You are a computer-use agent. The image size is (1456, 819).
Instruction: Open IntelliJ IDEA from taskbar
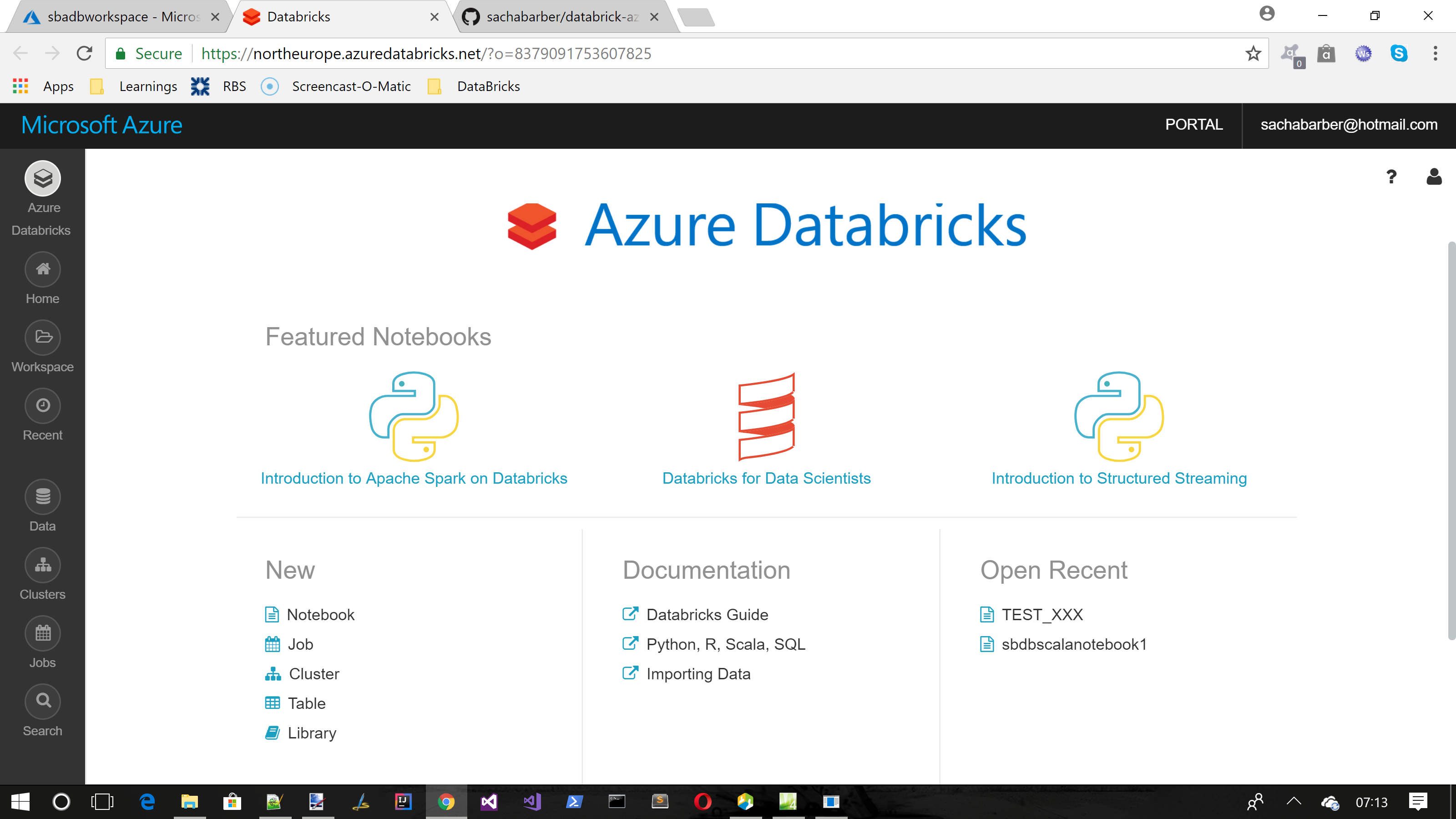pyautogui.click(x=403, y=801)
